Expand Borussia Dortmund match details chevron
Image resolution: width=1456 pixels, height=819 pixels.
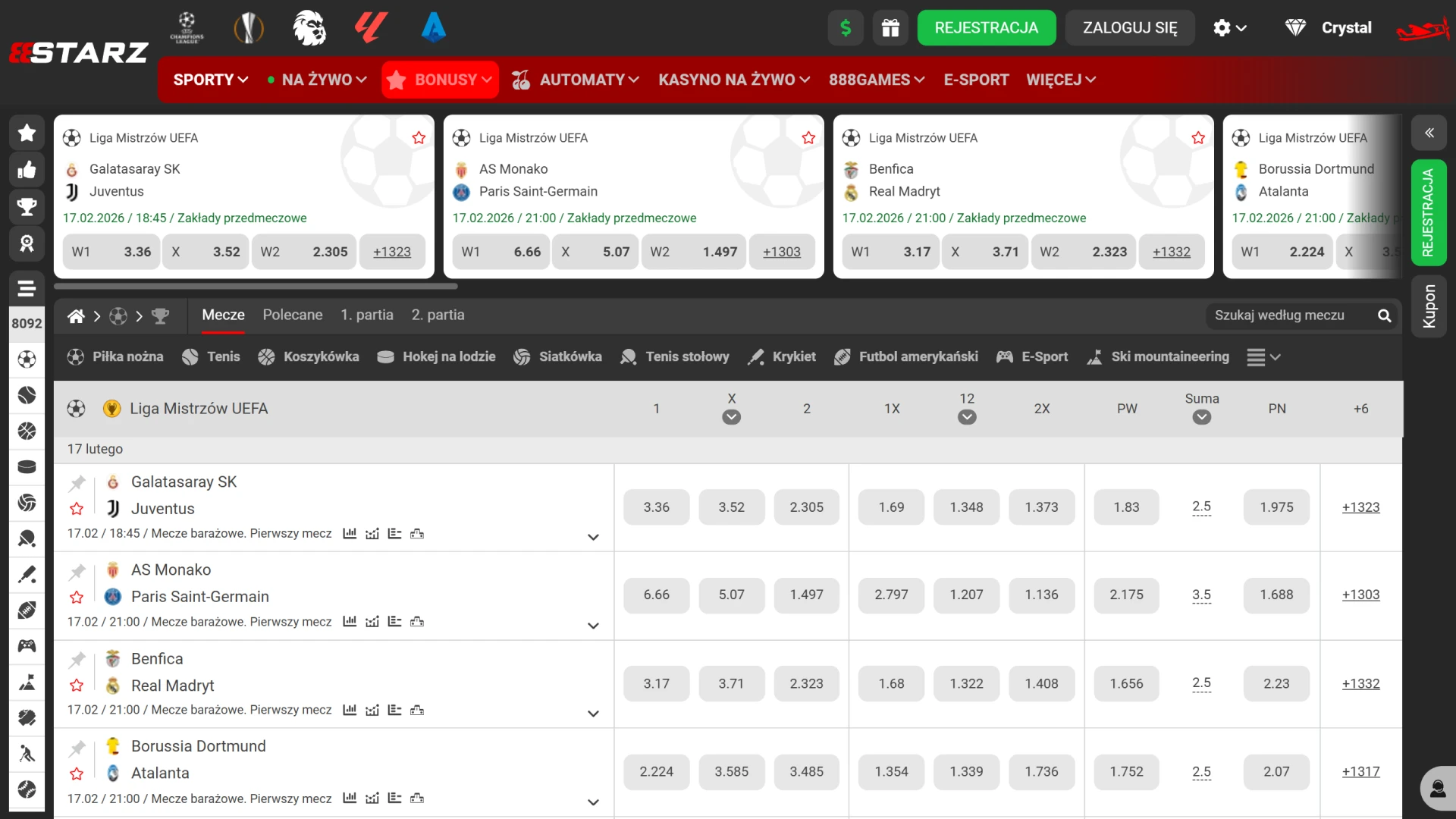pos(593,802)
